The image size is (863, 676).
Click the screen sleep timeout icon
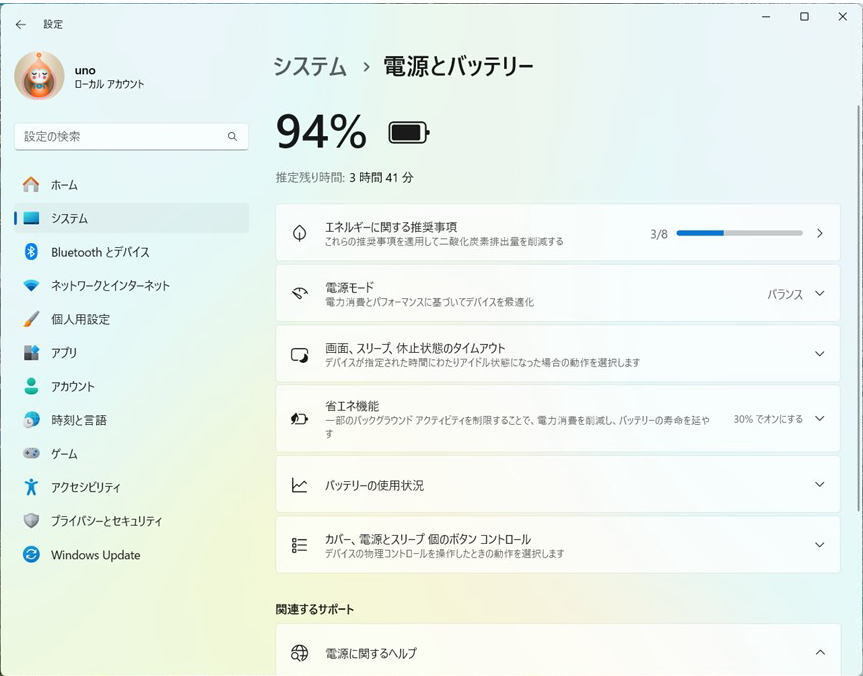tap(299, 355)
